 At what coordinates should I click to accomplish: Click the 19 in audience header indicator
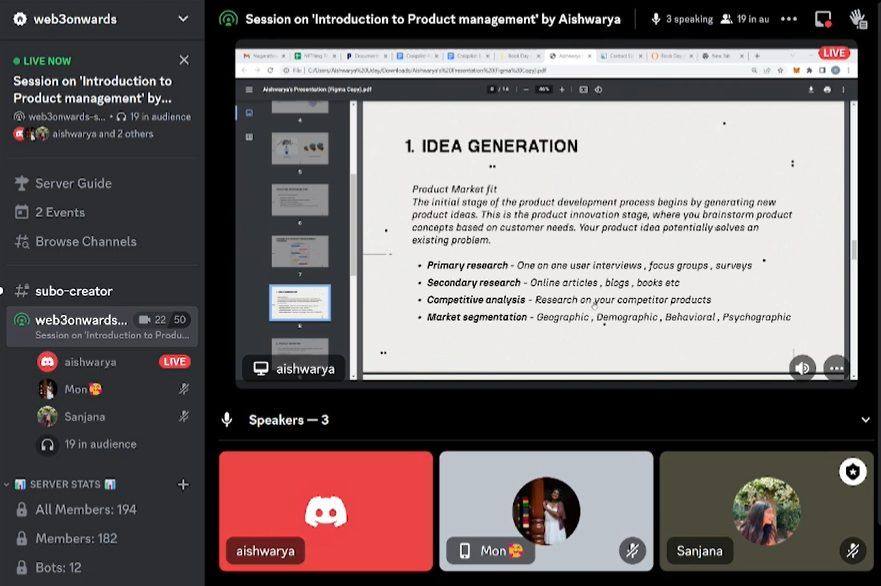point(746,19)
